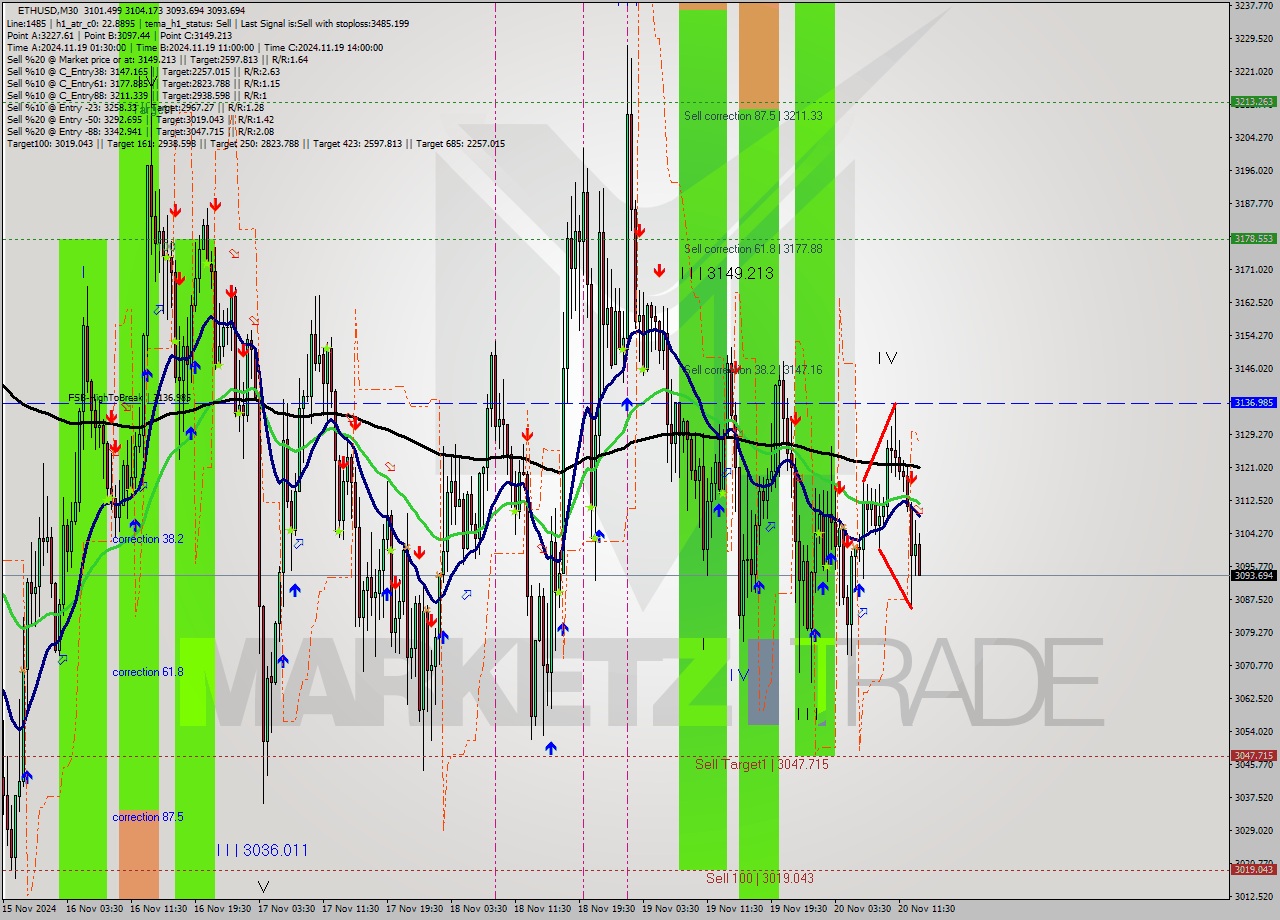Click the blue 3136.985 price tag
The height and width of the screenshot is (920, 1280).
click(1253, 403)
